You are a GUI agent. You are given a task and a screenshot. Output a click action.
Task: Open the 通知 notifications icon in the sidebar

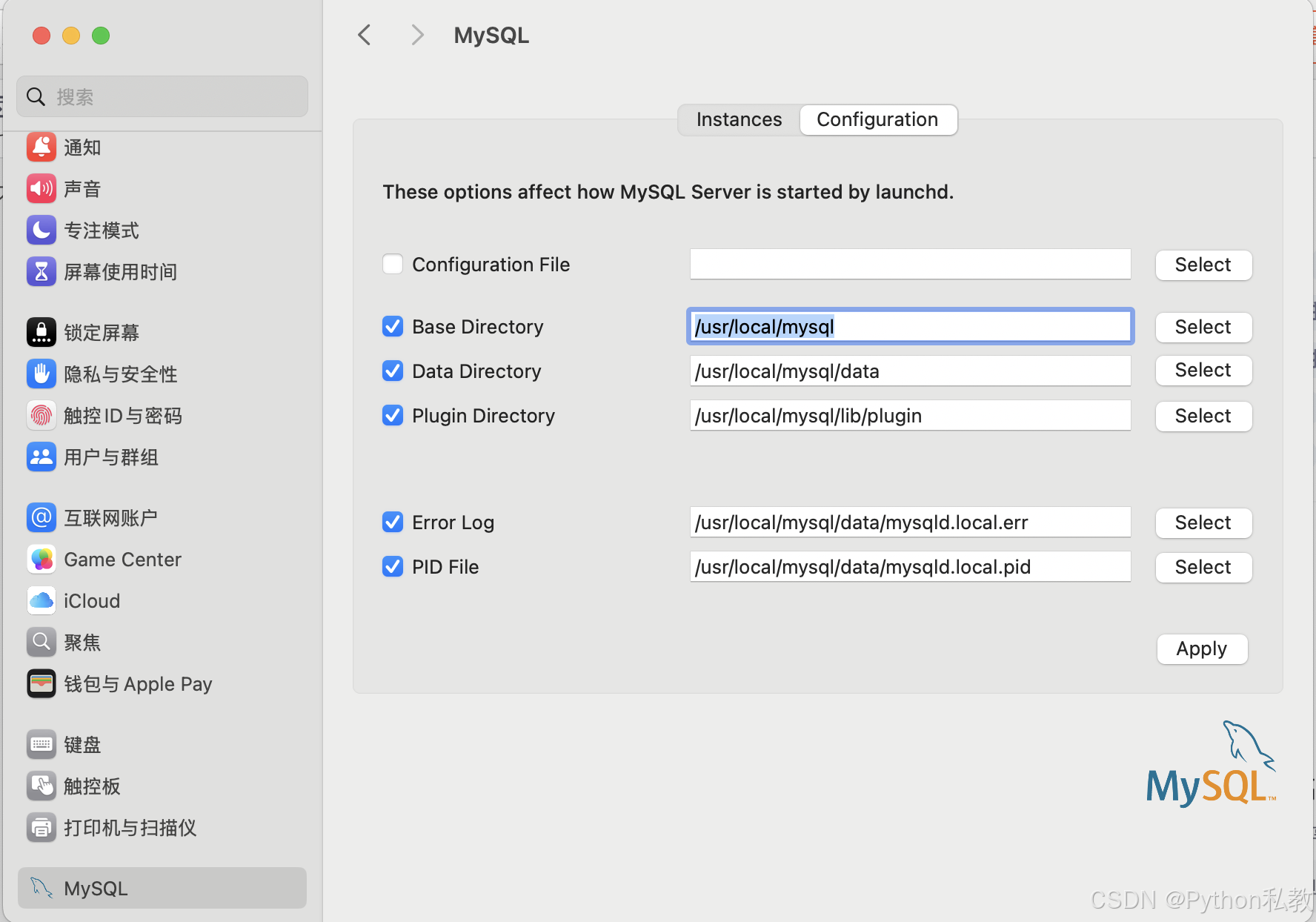coord(41,147)
